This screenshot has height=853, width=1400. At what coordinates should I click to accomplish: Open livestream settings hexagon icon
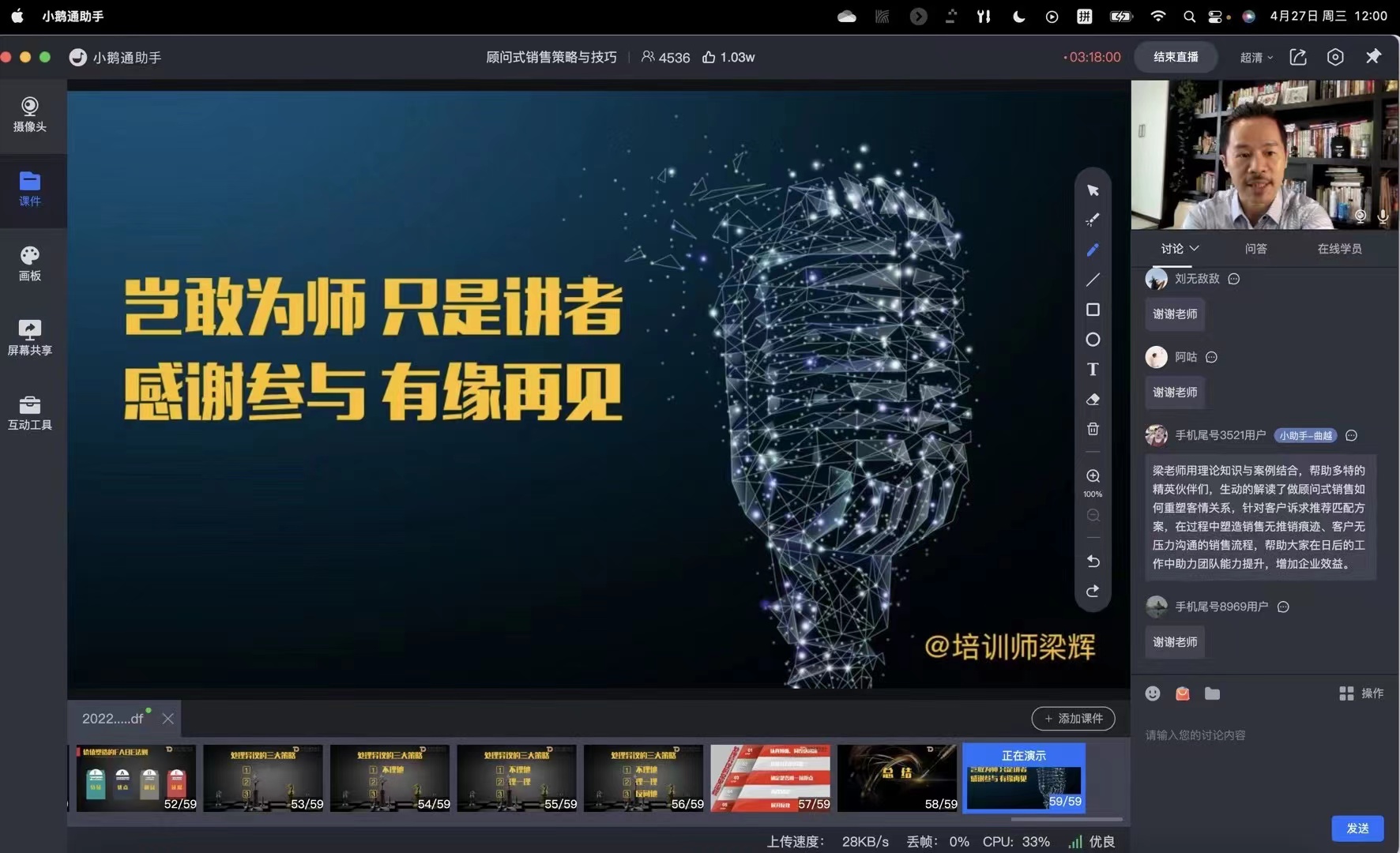[x=1335, y=57]
